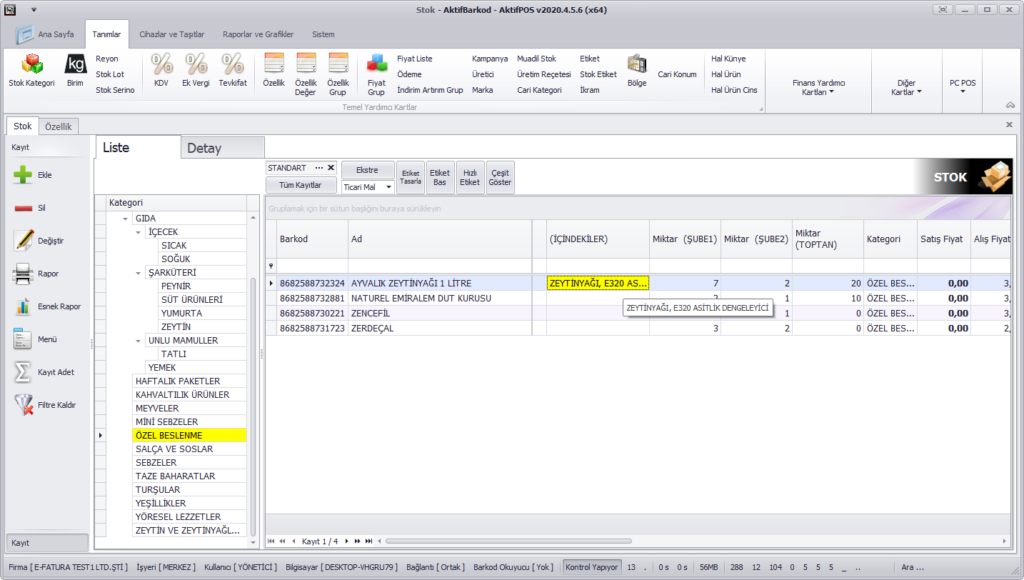Image resolution: width=1024 pixels, height=580 pixels.
Task: Expand the Finans Yardımcı Kartları dropdown
Action: pyautogui.click(x=818, y=87)
